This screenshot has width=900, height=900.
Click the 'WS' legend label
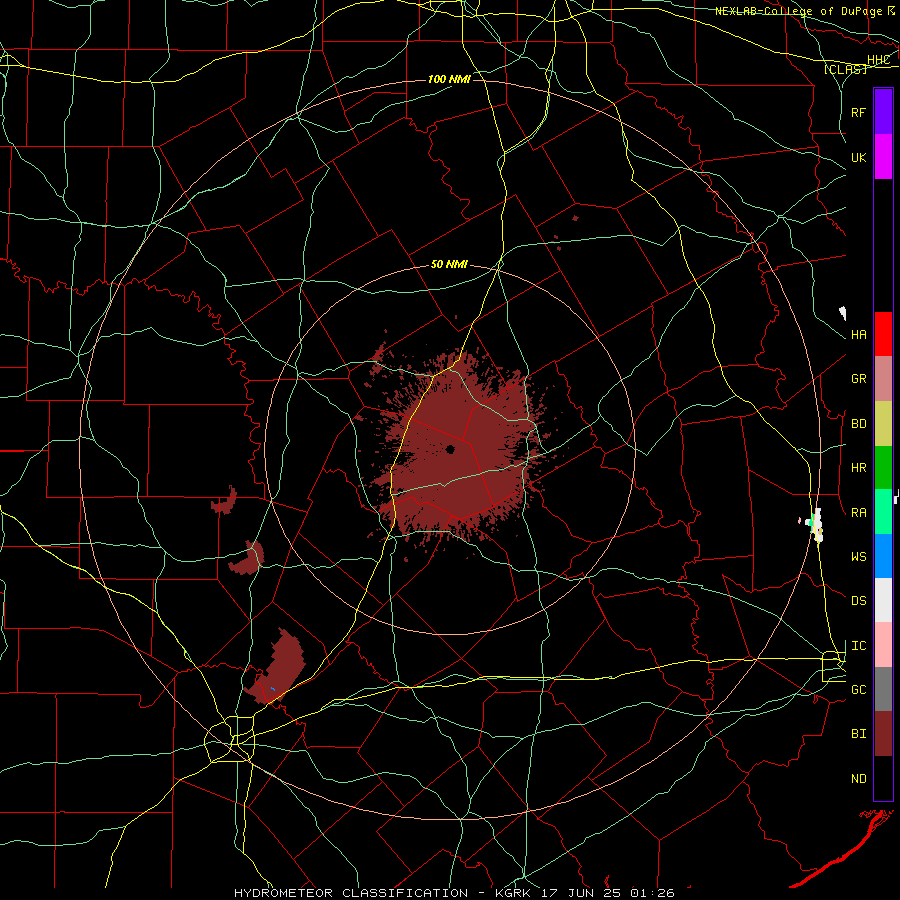tap(859, 557)
